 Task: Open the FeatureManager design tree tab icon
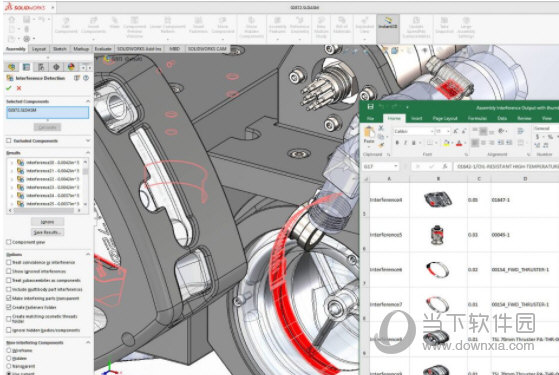[x=12, y=67]
